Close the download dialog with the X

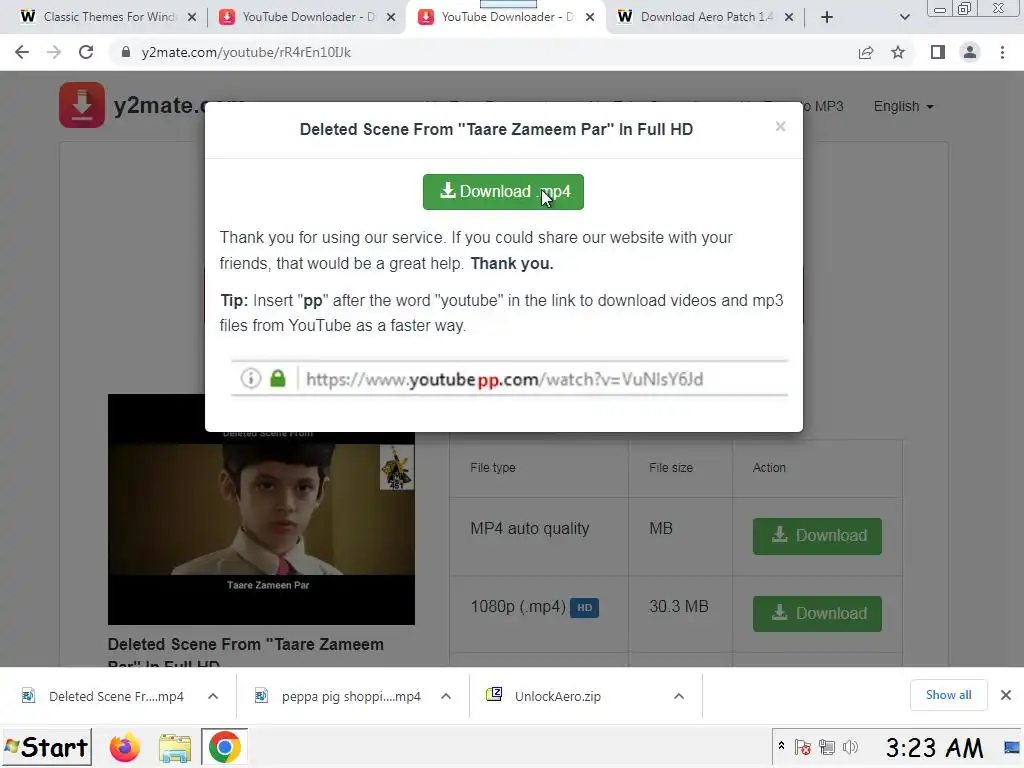[x=780, y=126]
